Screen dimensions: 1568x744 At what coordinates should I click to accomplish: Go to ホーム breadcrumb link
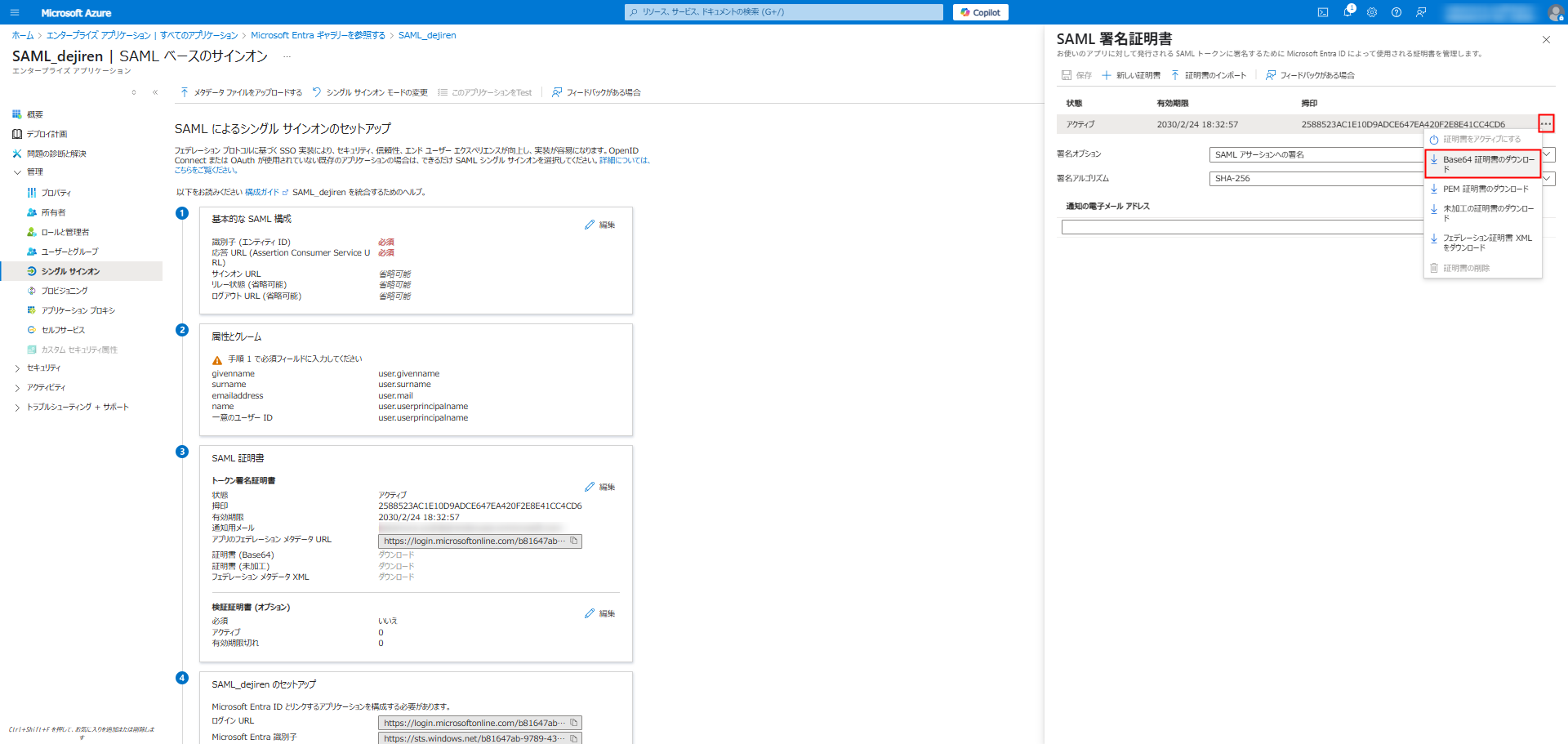tap(23, 35)
